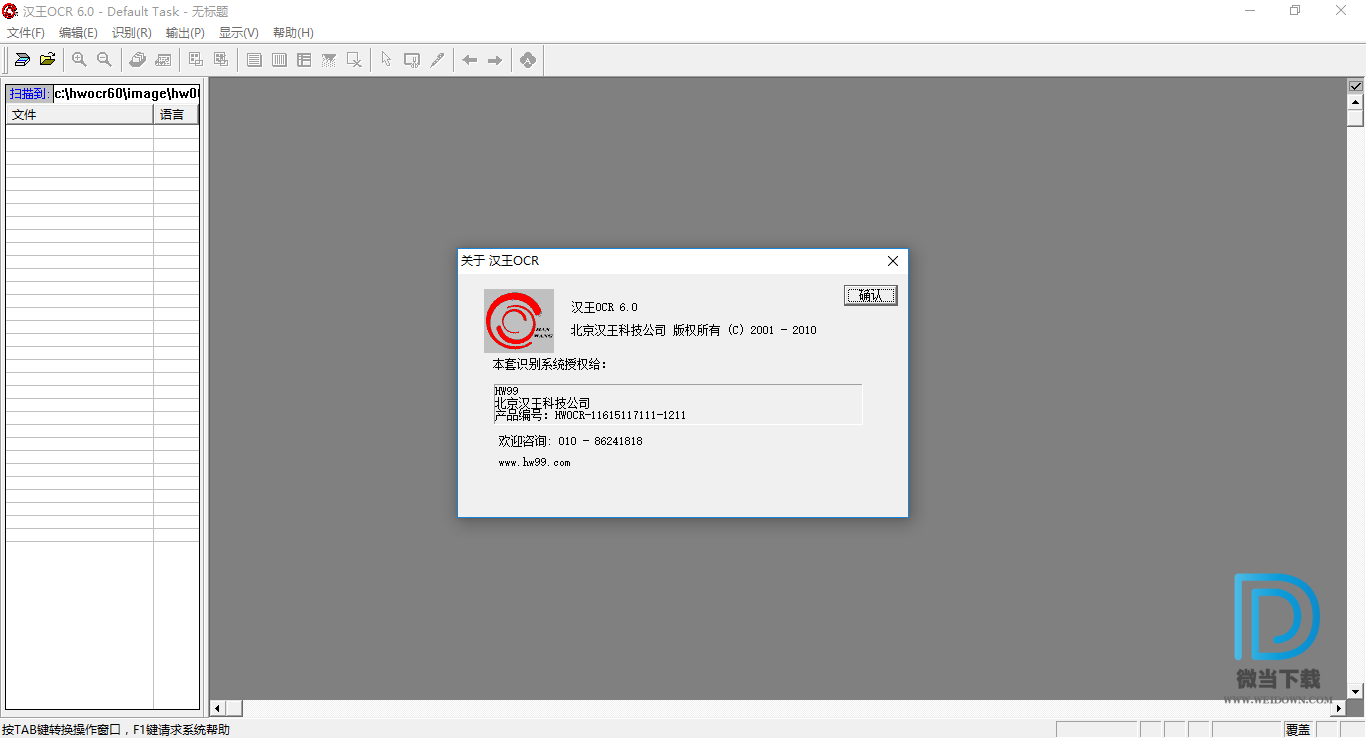This screenshot has width=1366, height=738.
Task: Click the image page icon after stacked pages
Action: [163, 60]
